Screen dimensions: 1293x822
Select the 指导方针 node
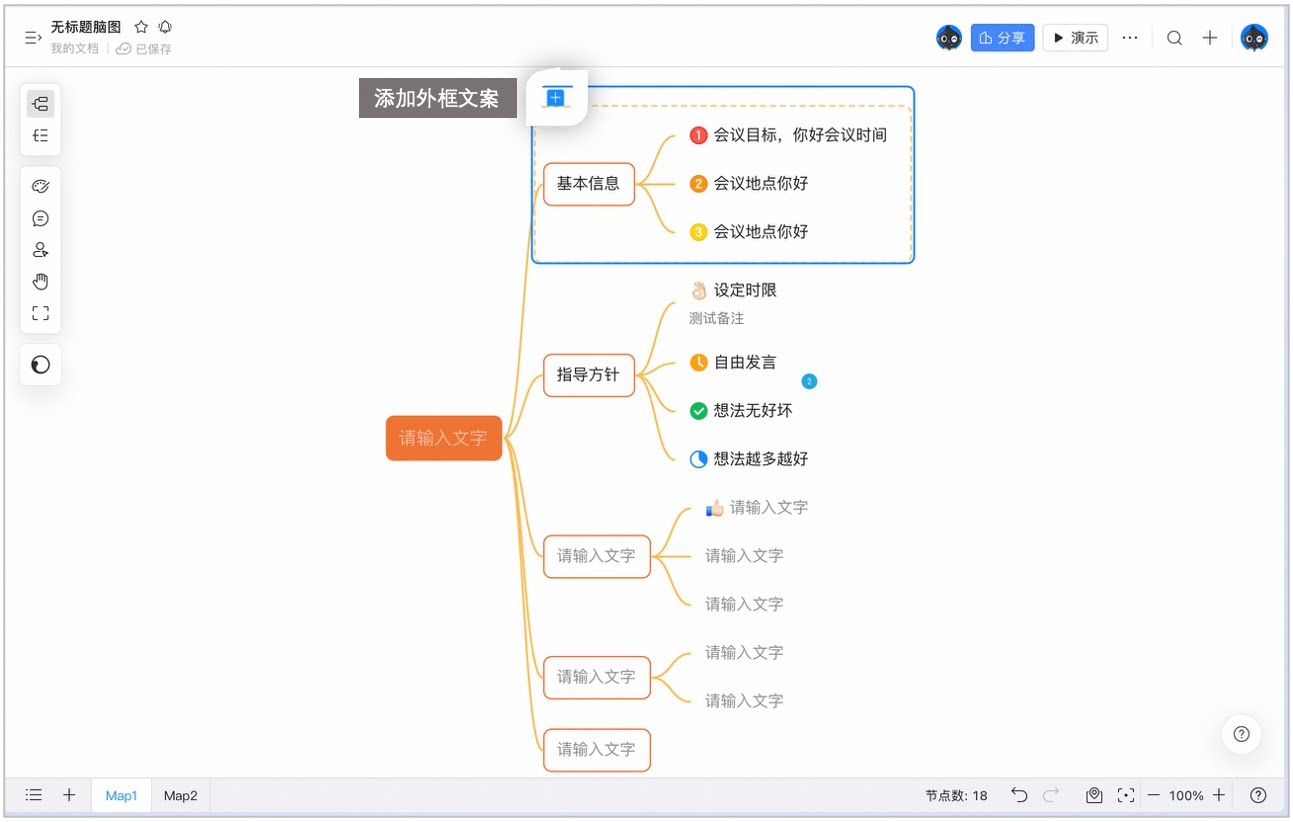click(589, 375)
